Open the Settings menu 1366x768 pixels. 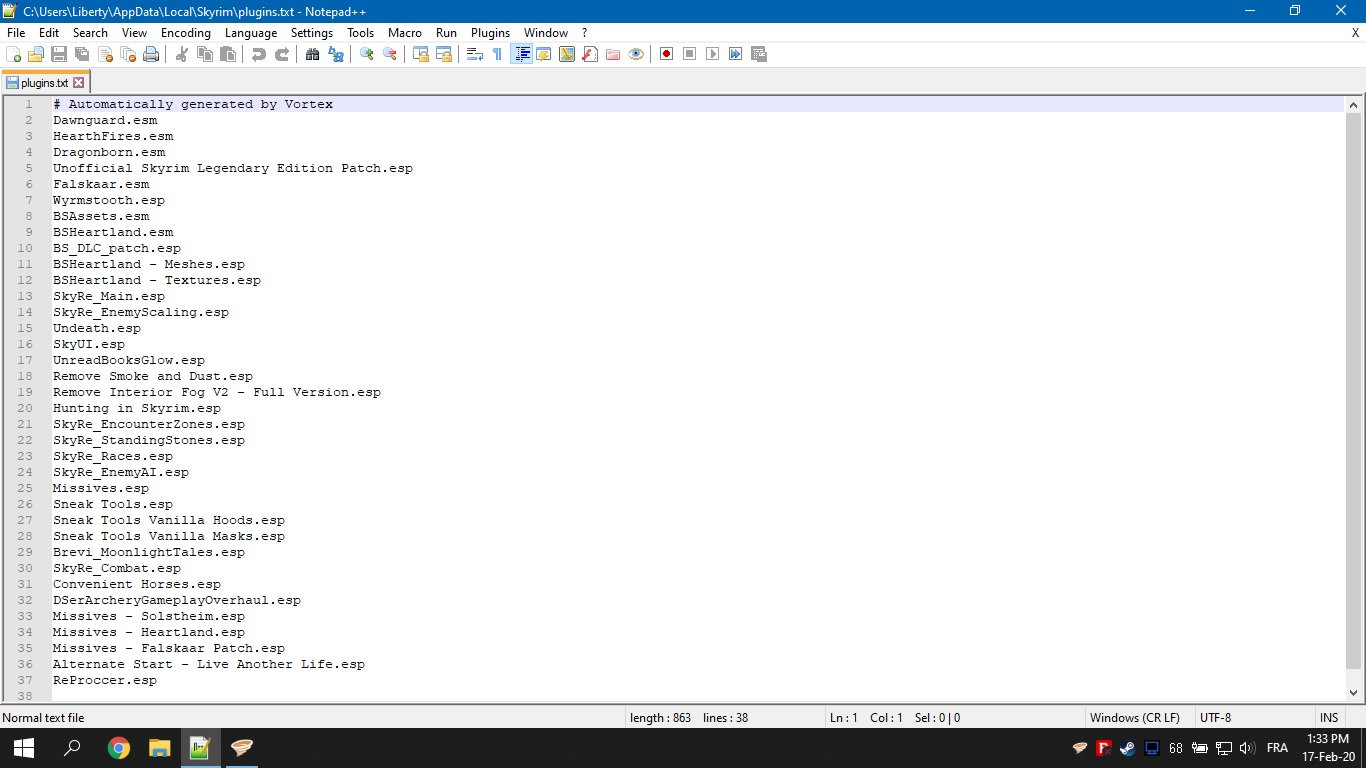pos(312,33)
